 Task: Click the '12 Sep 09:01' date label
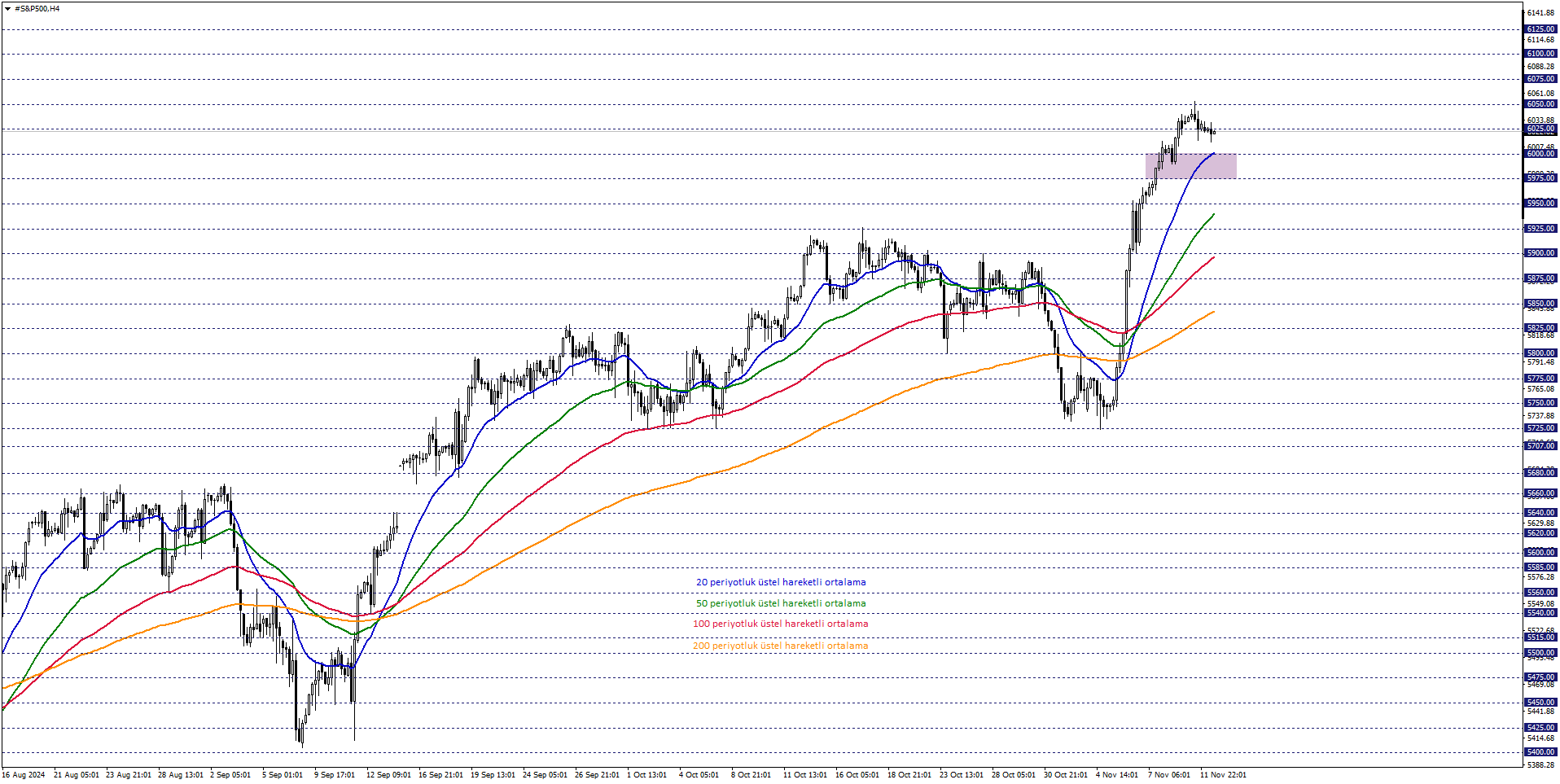pos(389,775)
